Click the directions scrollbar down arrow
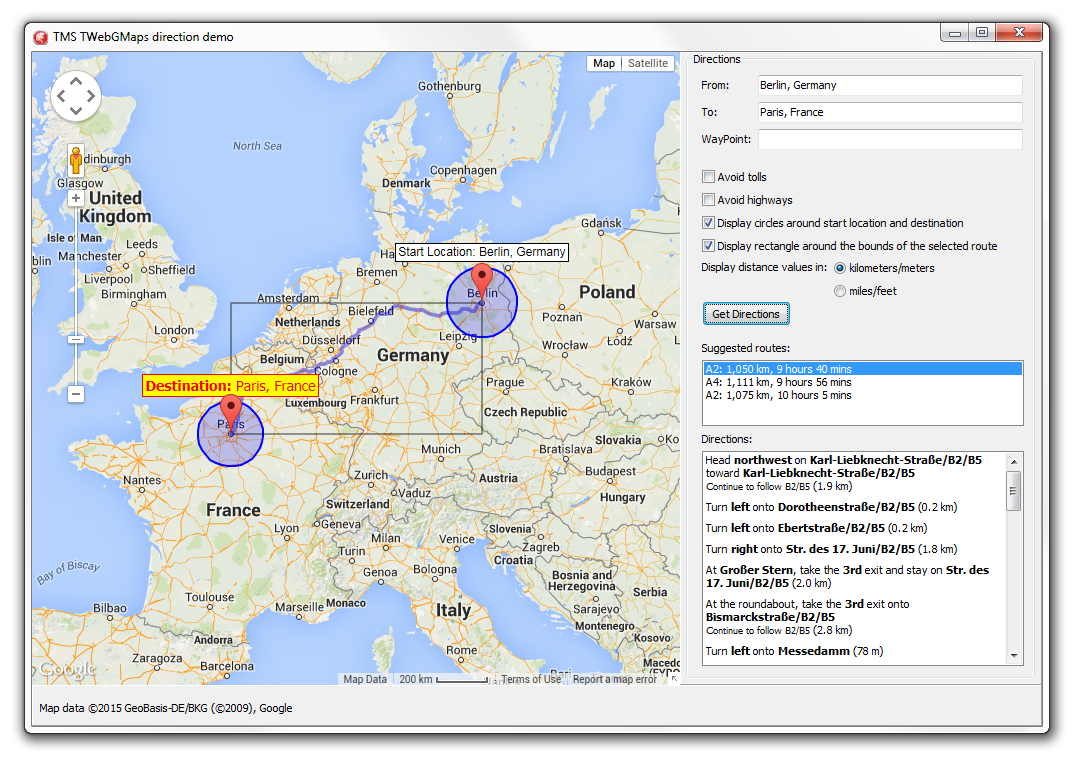This screenshot has width=1076, height=759. pyautogui.click(x=1014, y=655)
